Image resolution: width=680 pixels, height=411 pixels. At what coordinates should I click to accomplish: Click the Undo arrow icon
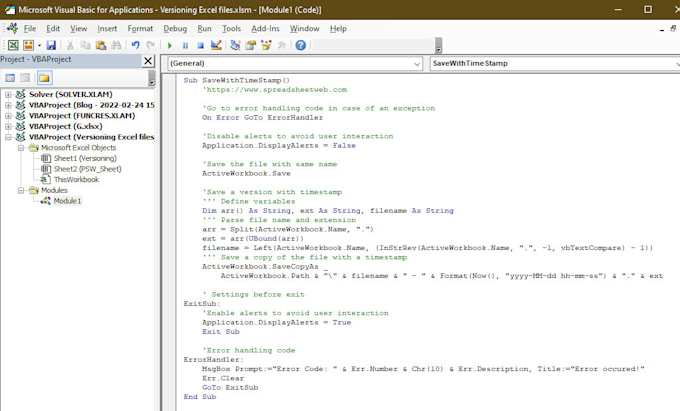[x=135, y=45]
